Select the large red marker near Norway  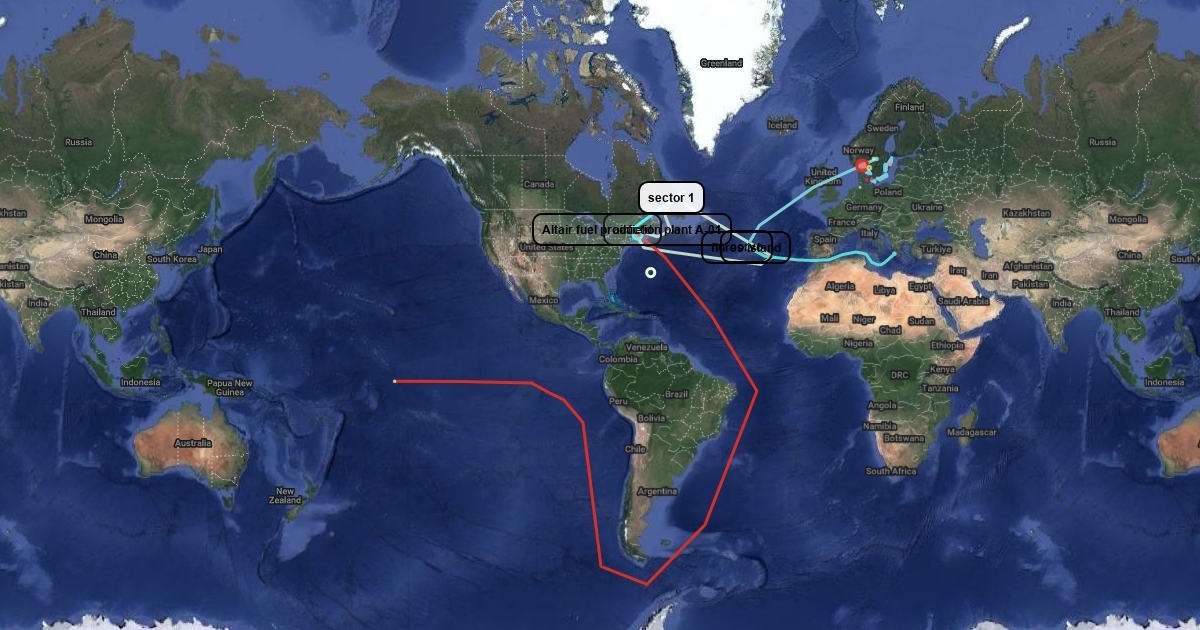pyautogui.click(x=863, y=165)
